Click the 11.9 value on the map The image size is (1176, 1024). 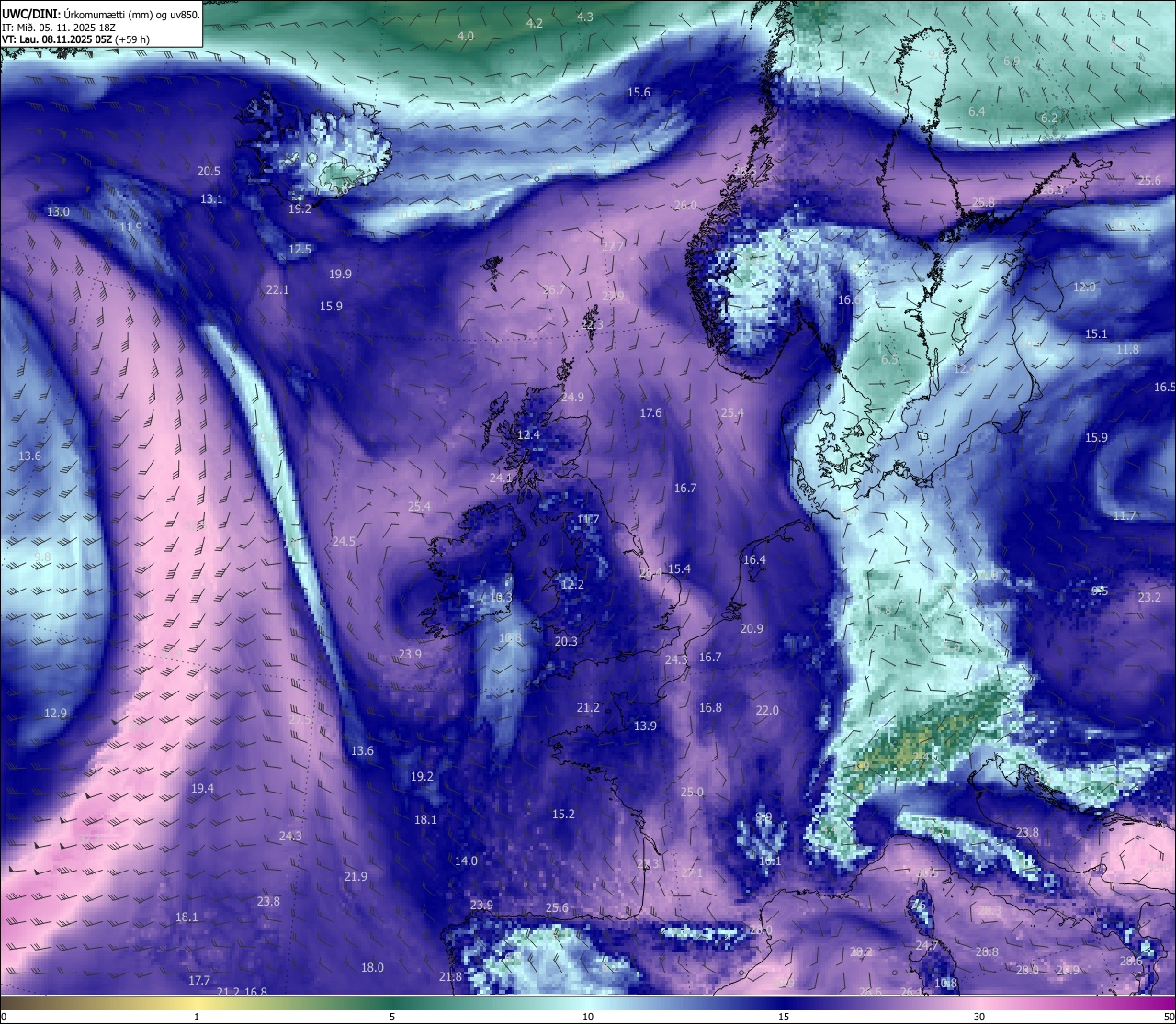tap(130, 228)
